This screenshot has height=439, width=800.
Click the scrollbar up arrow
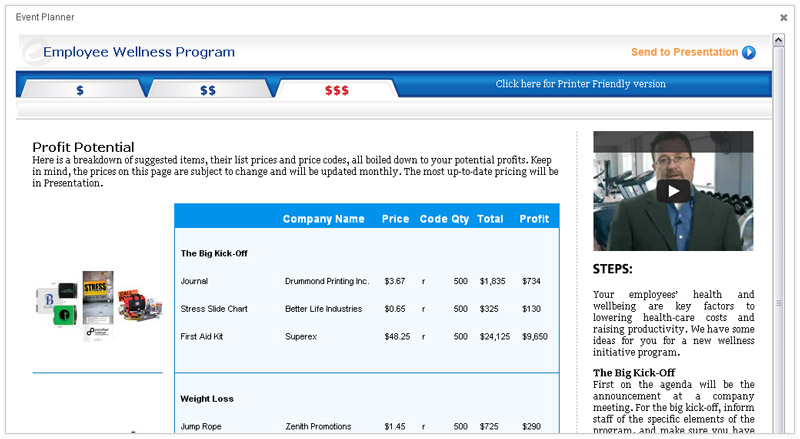click(778, 40)
